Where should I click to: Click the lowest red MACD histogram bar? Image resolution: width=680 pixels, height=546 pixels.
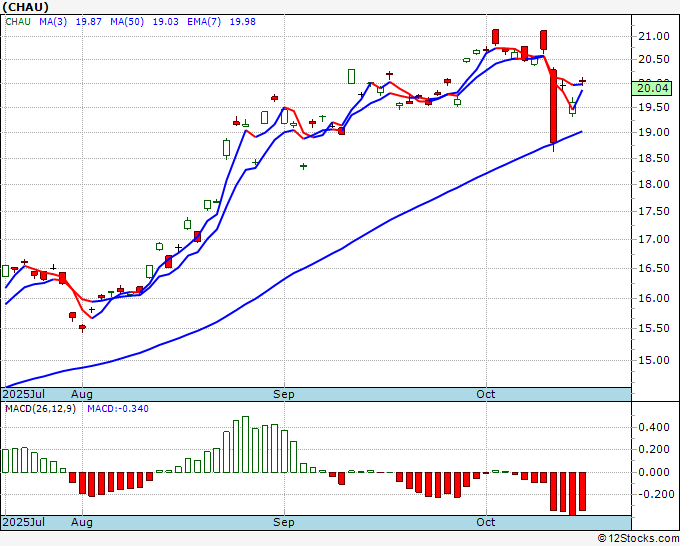click(x=572, y=494)
